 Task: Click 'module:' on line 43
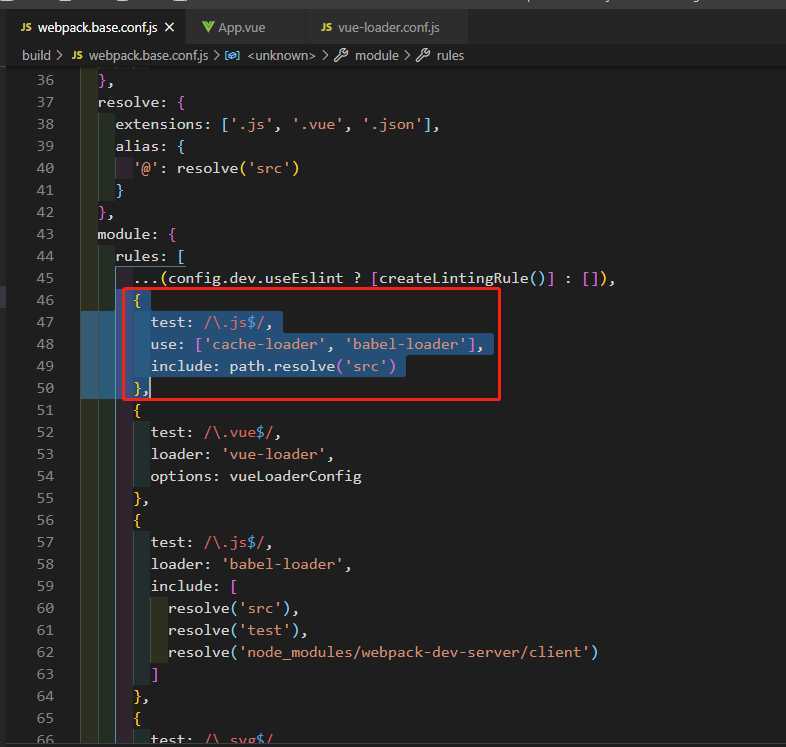(x=128, y=234)
